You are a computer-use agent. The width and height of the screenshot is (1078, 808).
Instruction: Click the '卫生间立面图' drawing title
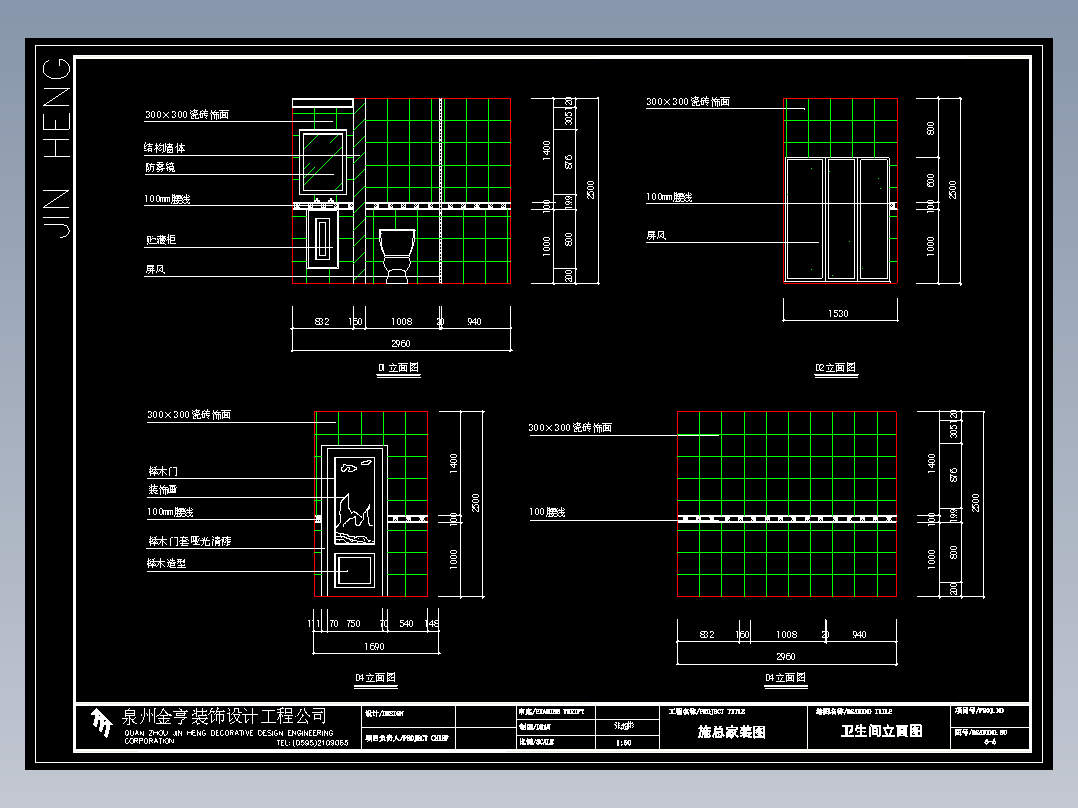pos(881,731)
